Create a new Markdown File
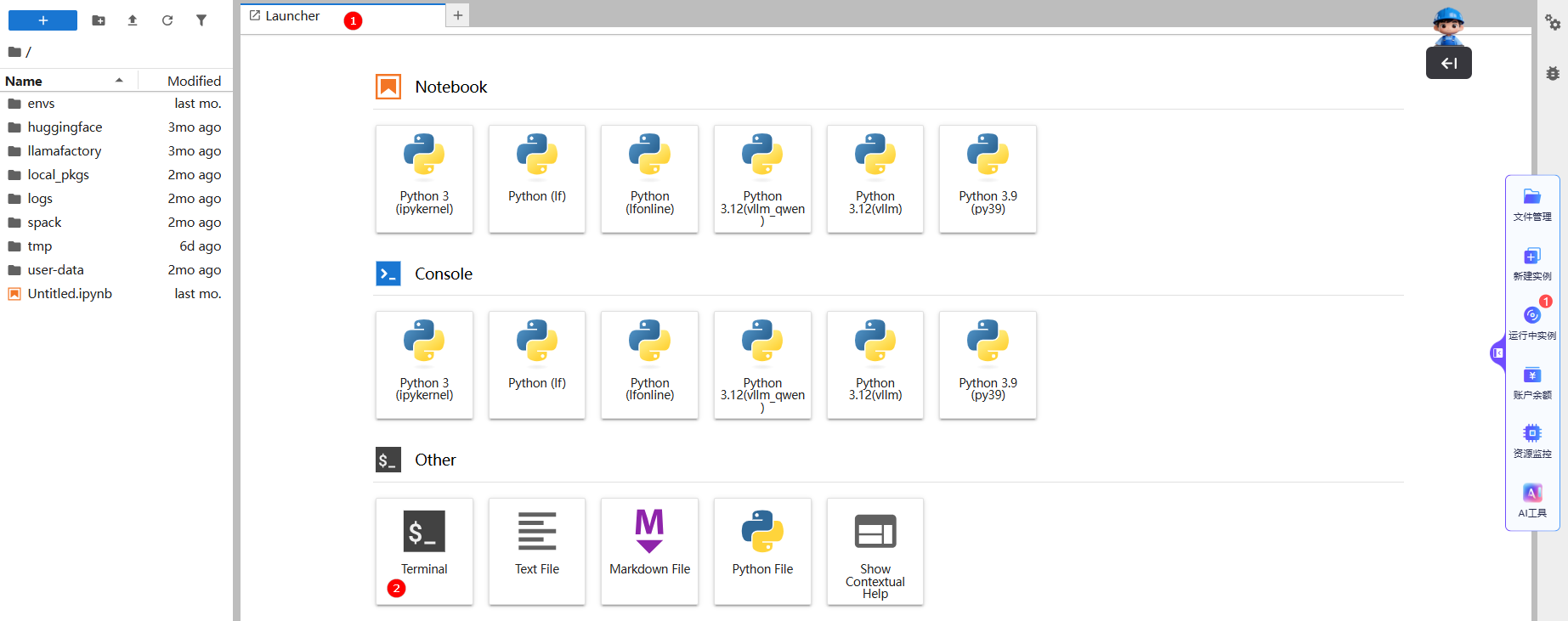 coord(649,550)
